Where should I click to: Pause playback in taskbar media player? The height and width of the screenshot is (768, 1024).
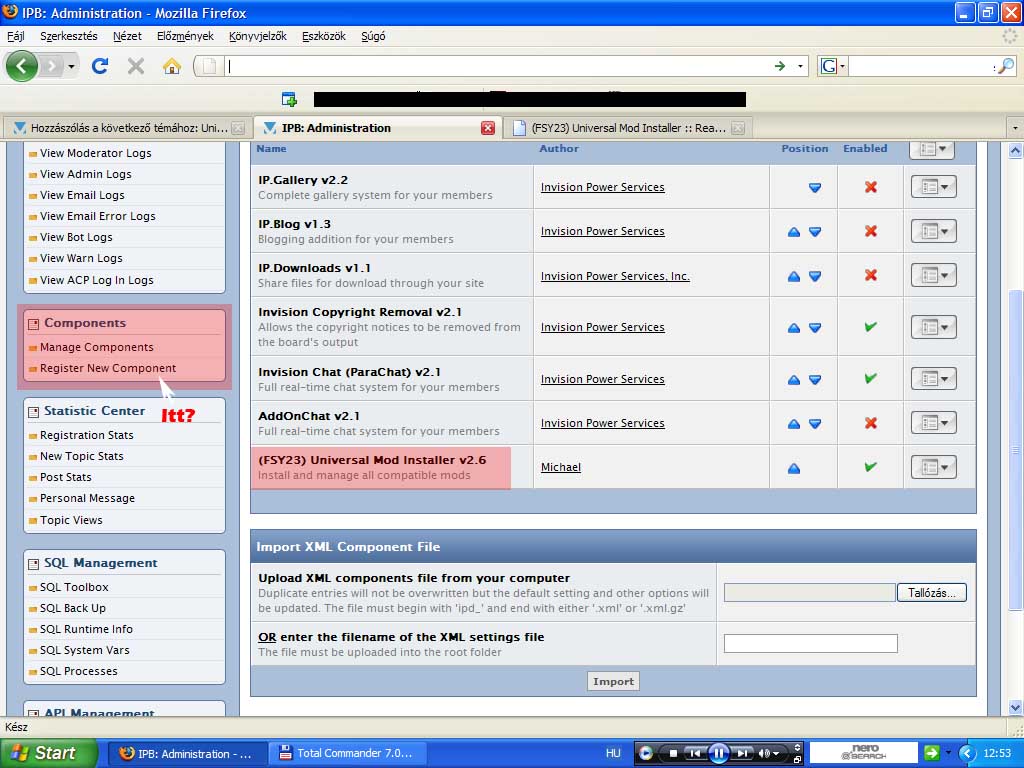718,753
